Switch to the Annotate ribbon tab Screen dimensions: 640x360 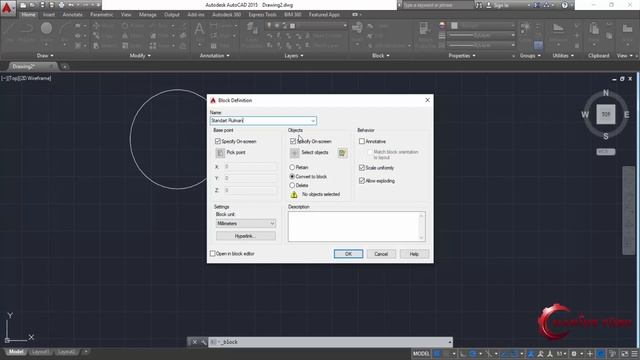[x=72, y=15]
